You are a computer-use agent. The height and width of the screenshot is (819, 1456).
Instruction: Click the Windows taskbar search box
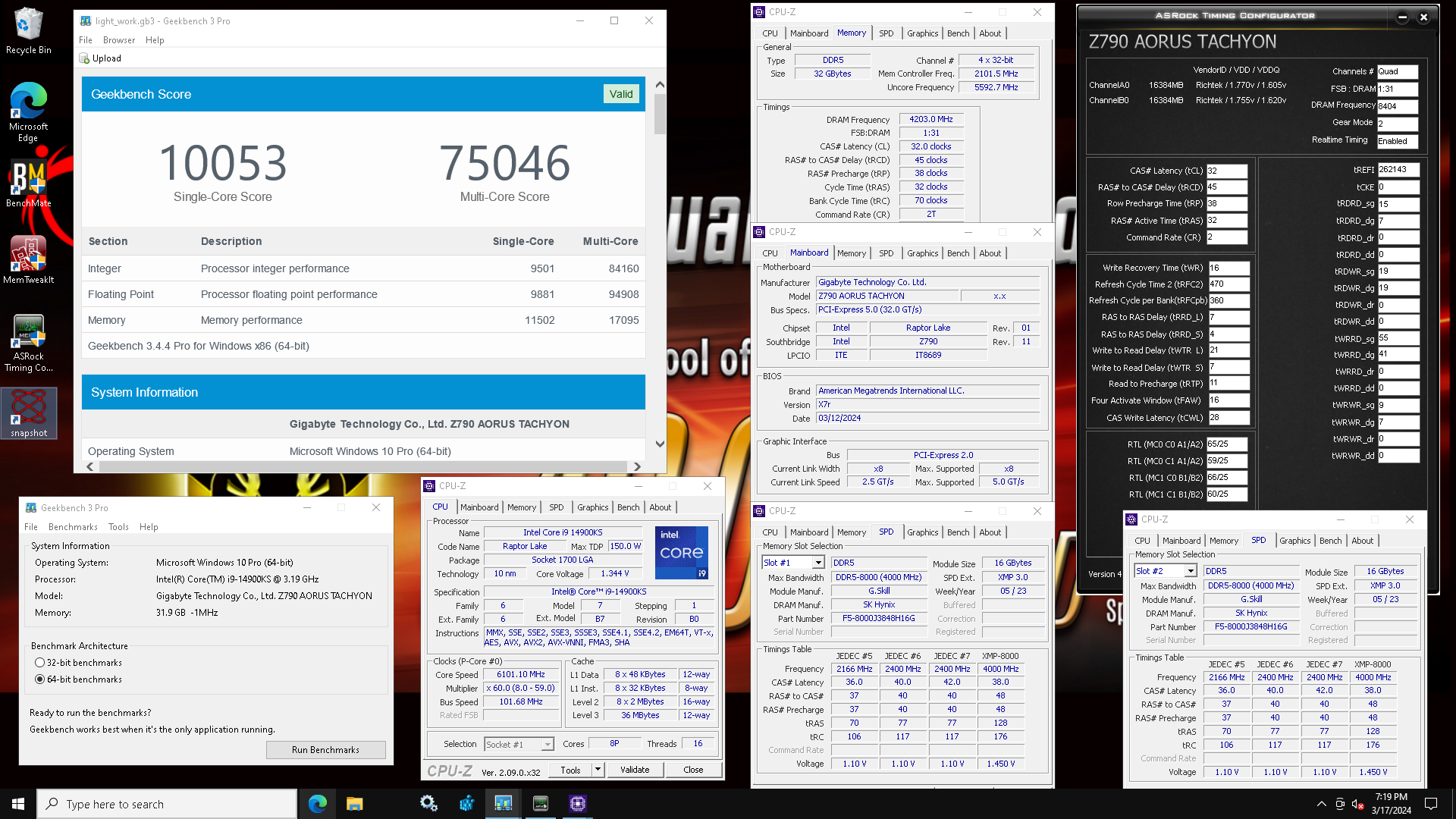(167, 804)
